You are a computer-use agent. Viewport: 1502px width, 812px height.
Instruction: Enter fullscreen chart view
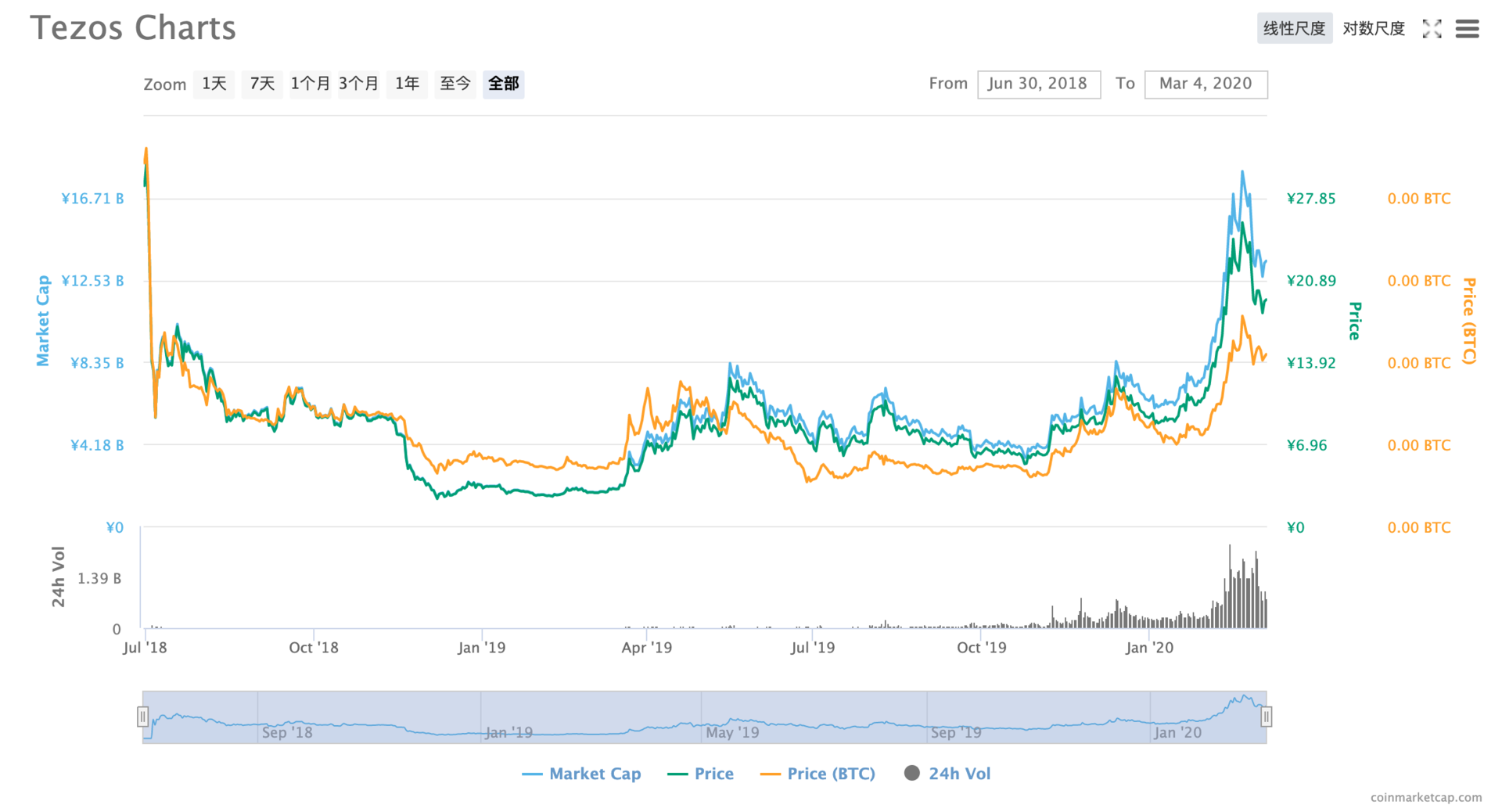1432,29
